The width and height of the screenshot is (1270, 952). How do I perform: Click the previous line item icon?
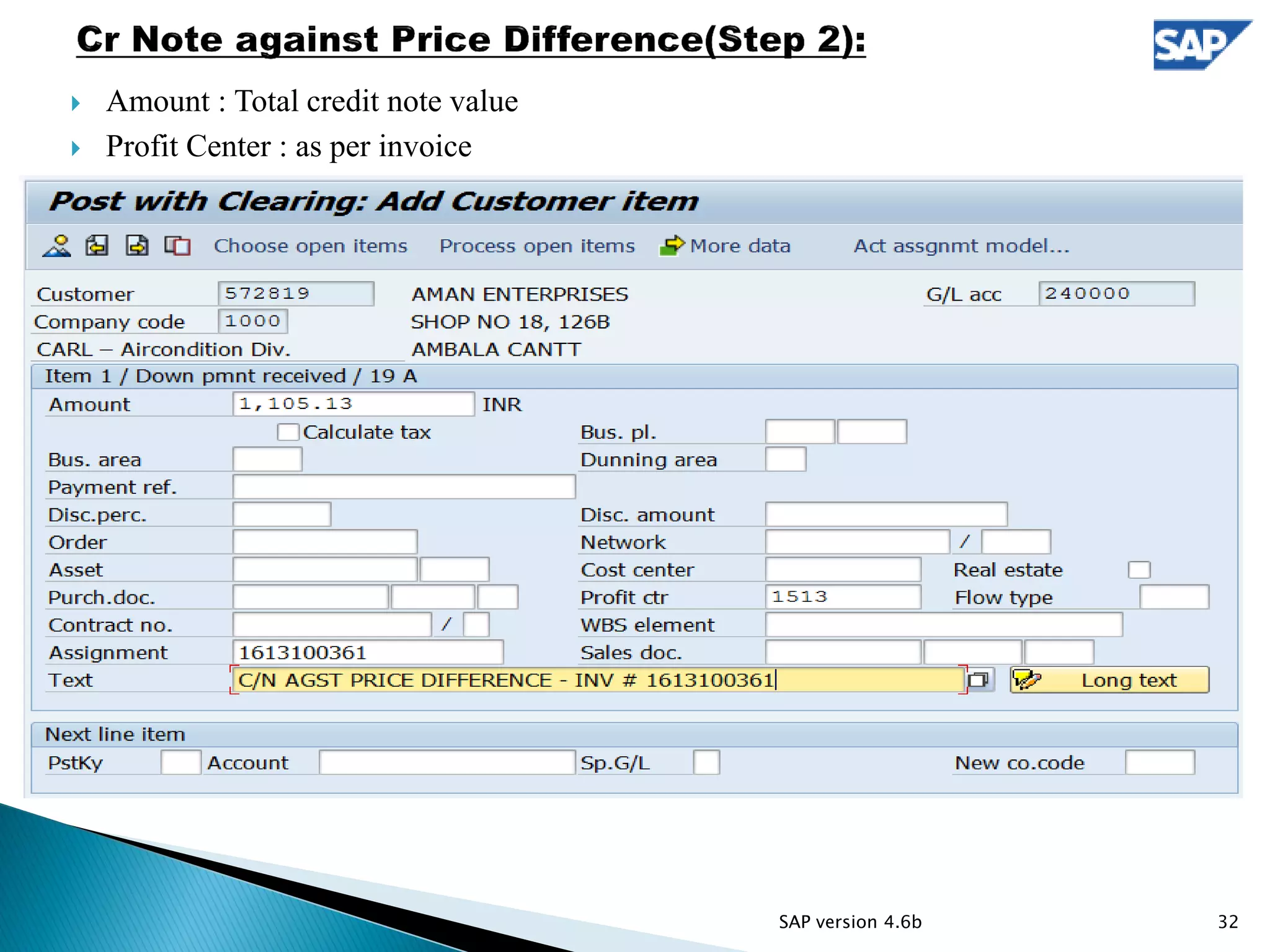coord(97,246)
